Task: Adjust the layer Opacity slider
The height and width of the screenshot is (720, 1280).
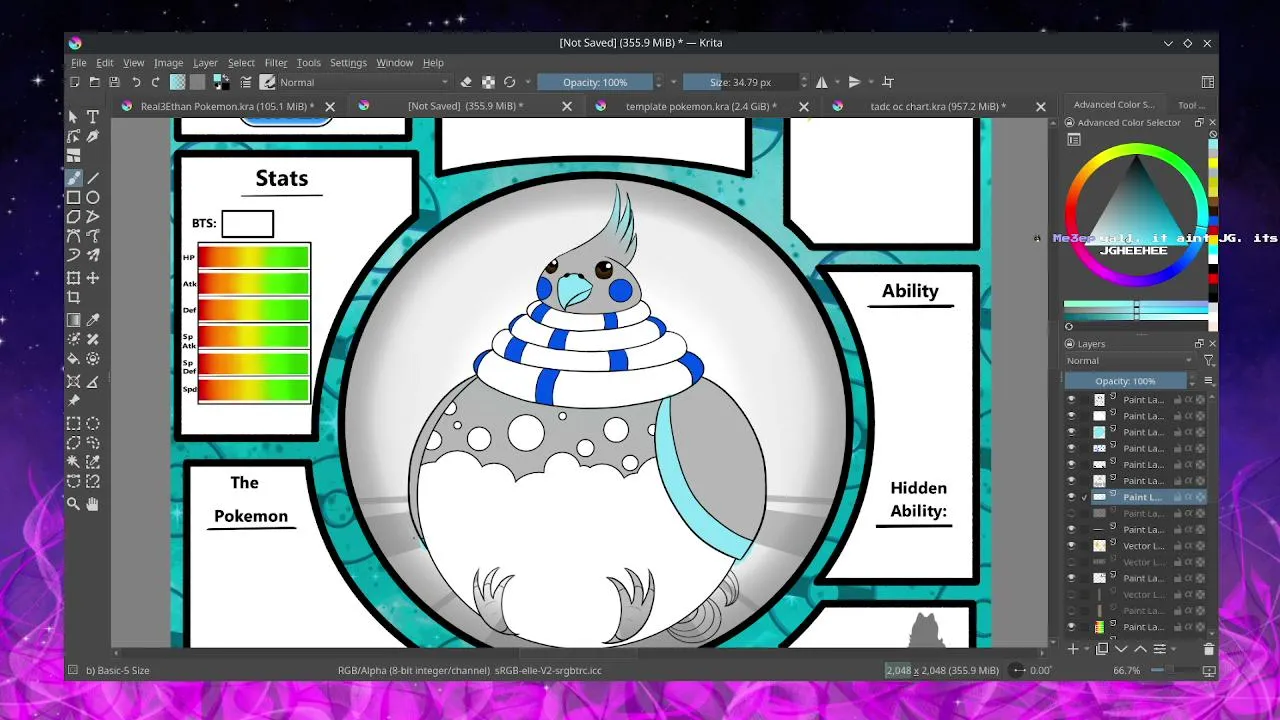Action: click(1125, 381)
